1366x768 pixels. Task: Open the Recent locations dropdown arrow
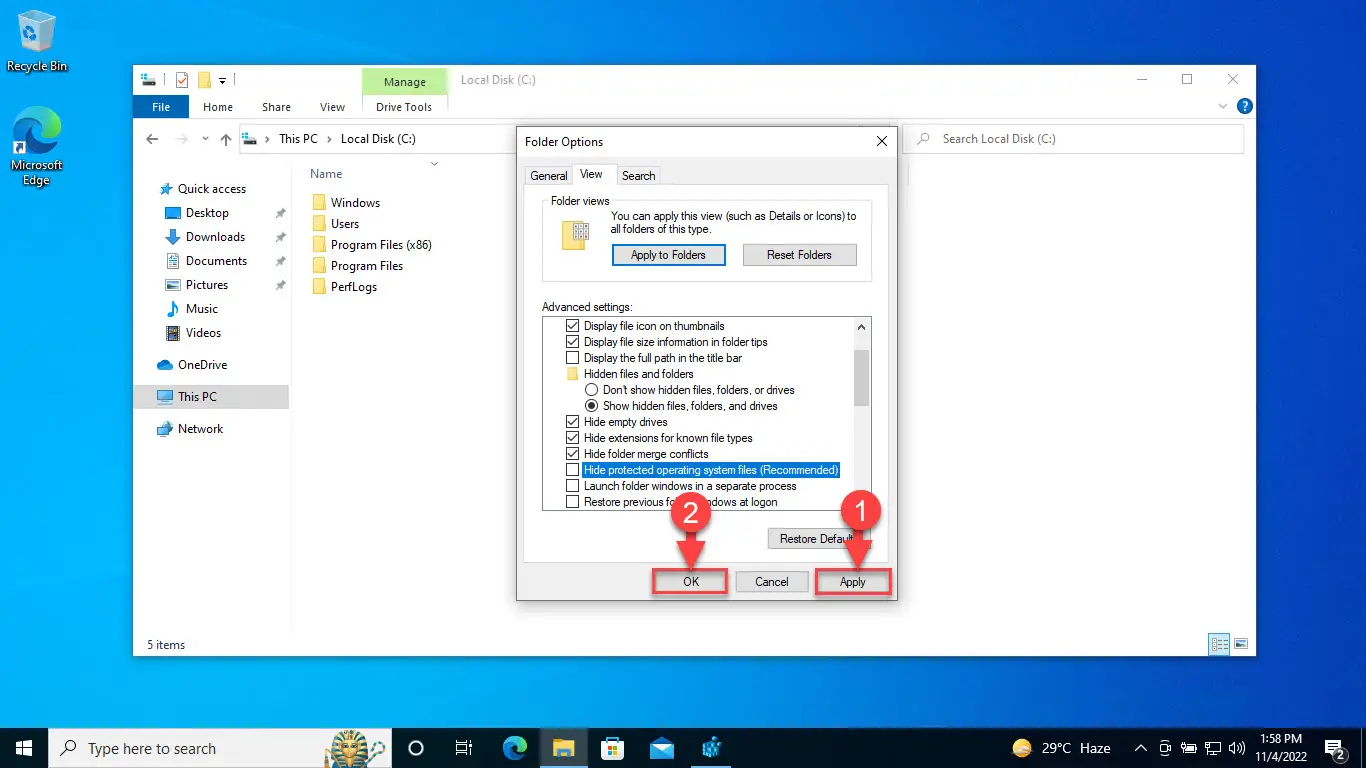pyautogui.click(x=206, y=139)
